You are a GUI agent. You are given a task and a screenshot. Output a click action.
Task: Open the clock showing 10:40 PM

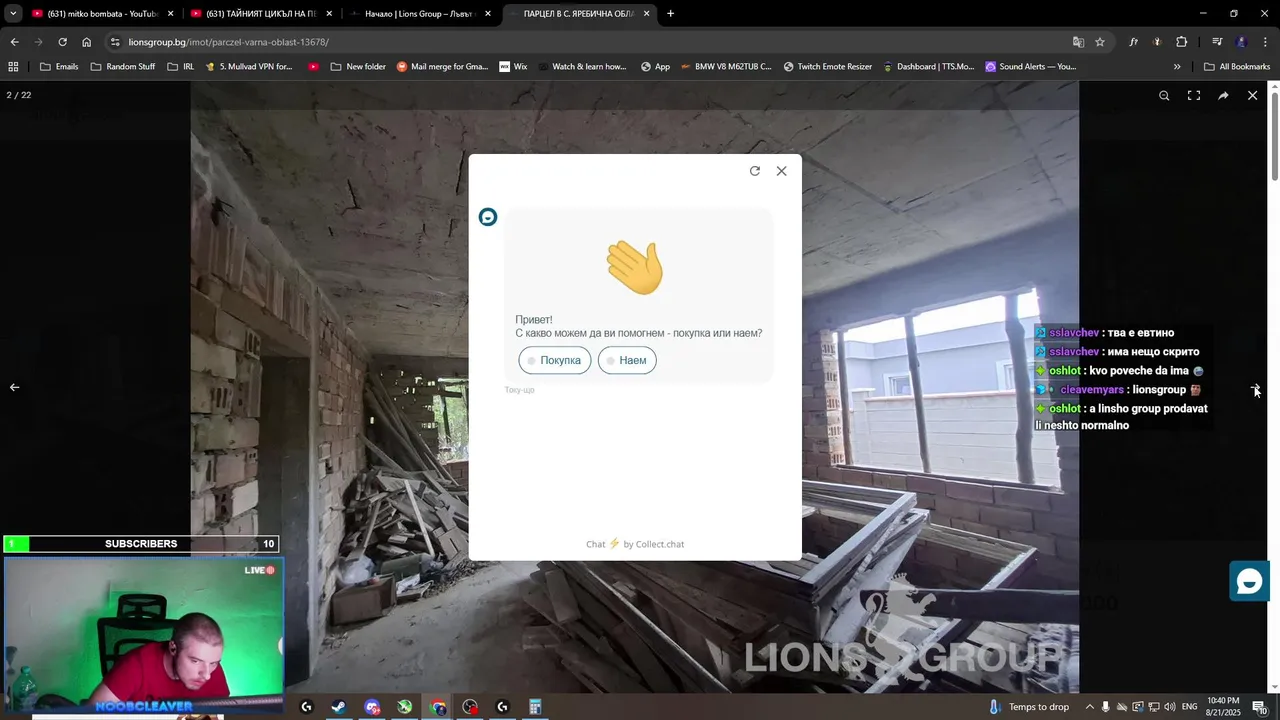pos(1223,706)
